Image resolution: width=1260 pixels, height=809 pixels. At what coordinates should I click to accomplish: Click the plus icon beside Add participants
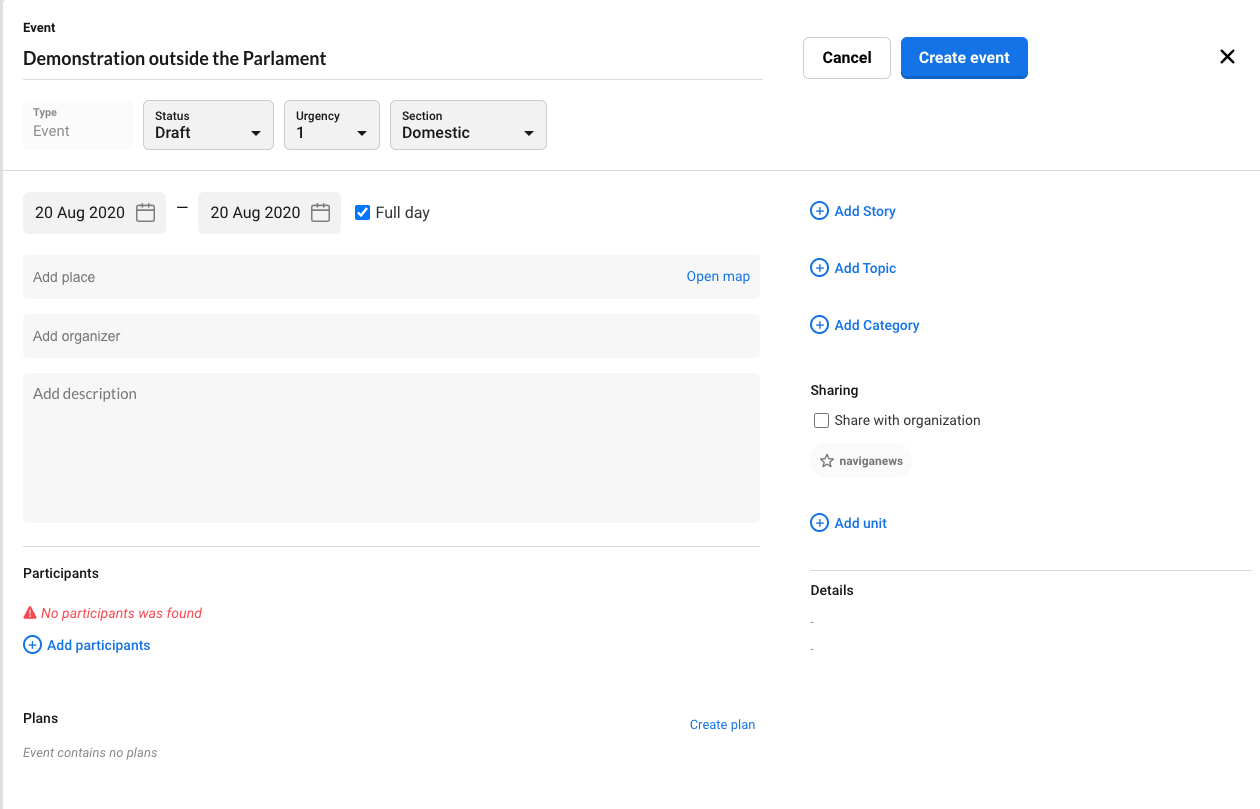(32, 645)
